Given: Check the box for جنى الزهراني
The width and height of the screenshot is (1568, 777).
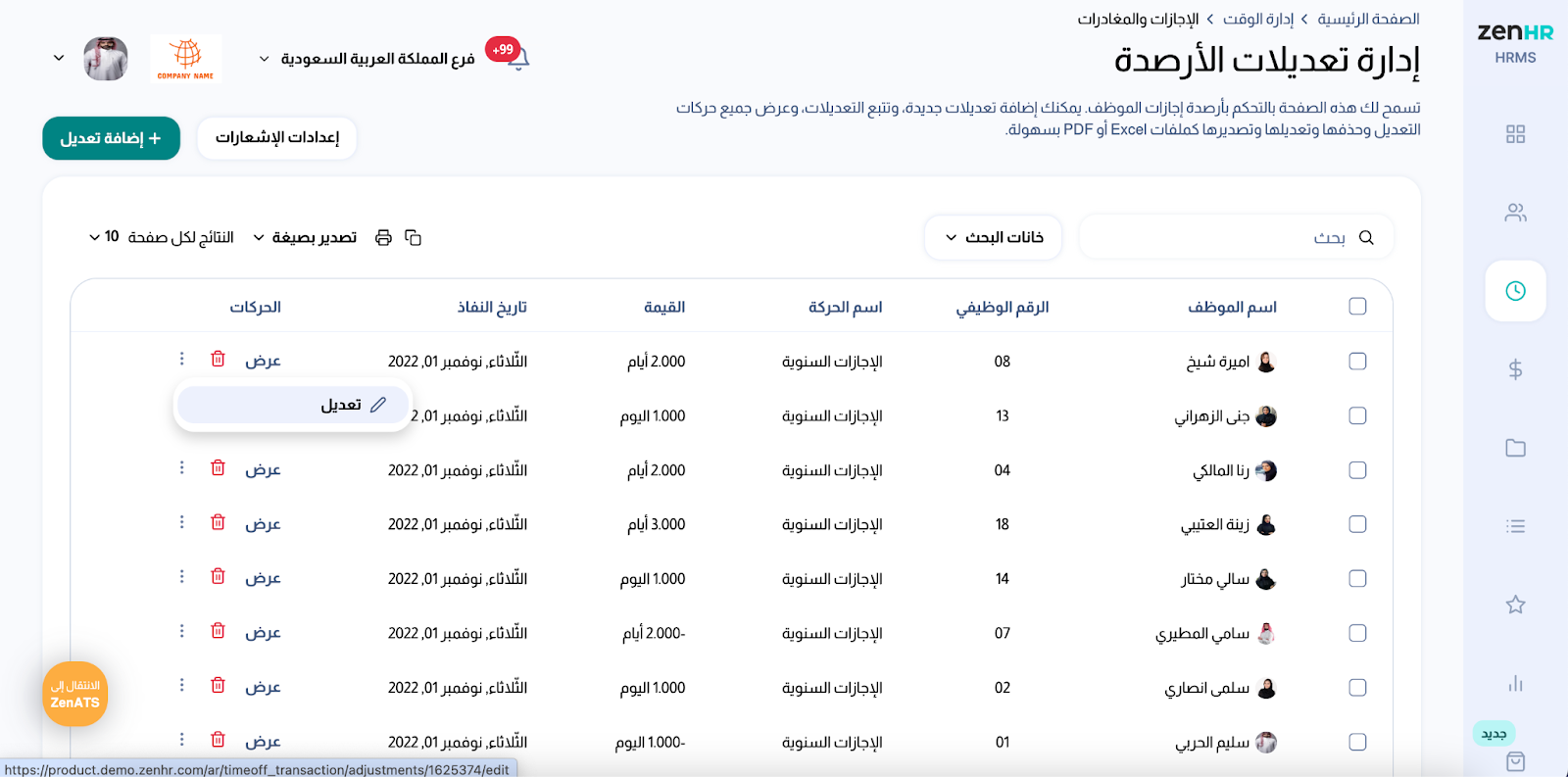Looking at the screenshot, I should tap(1357, 415).
